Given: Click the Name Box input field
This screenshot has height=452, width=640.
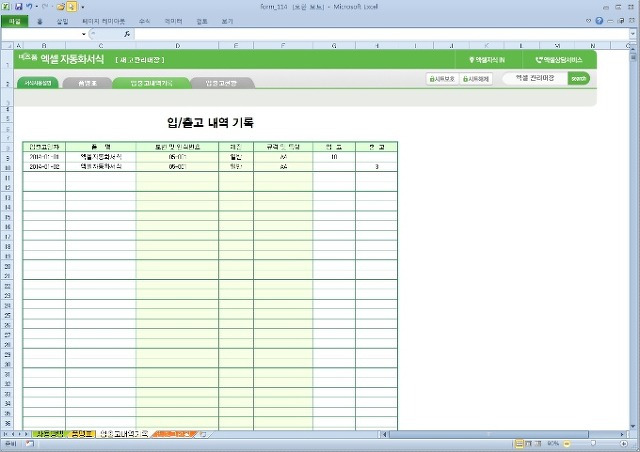Looking at the screenshot, I should click(41, 34).
